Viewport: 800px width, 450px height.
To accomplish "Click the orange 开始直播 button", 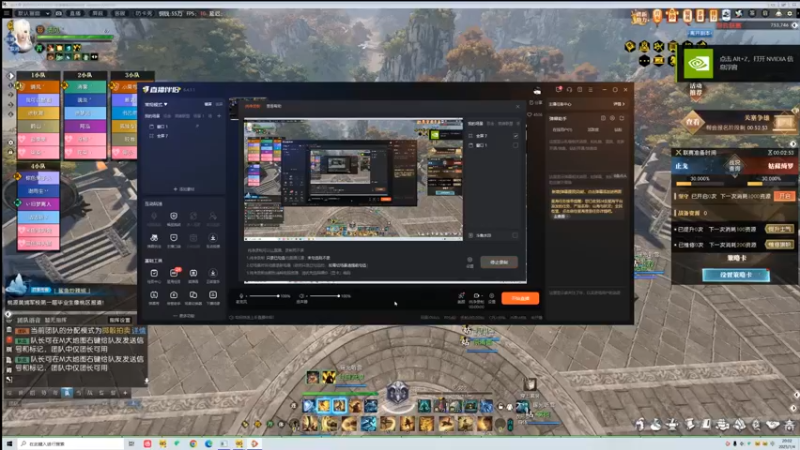I will pyautogui.click(x=520, y=298).
